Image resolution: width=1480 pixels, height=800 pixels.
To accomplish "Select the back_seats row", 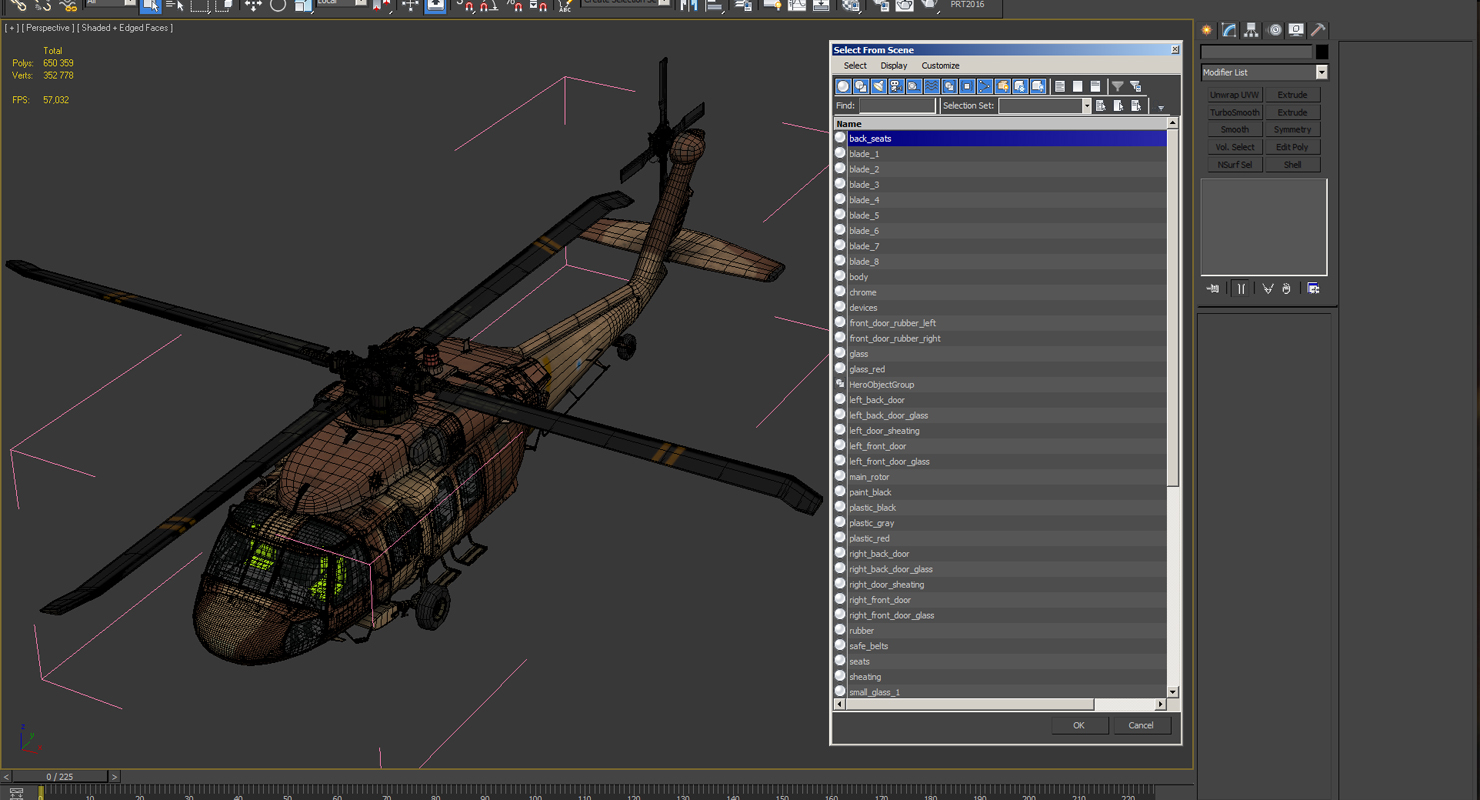I will (1000, 138).
